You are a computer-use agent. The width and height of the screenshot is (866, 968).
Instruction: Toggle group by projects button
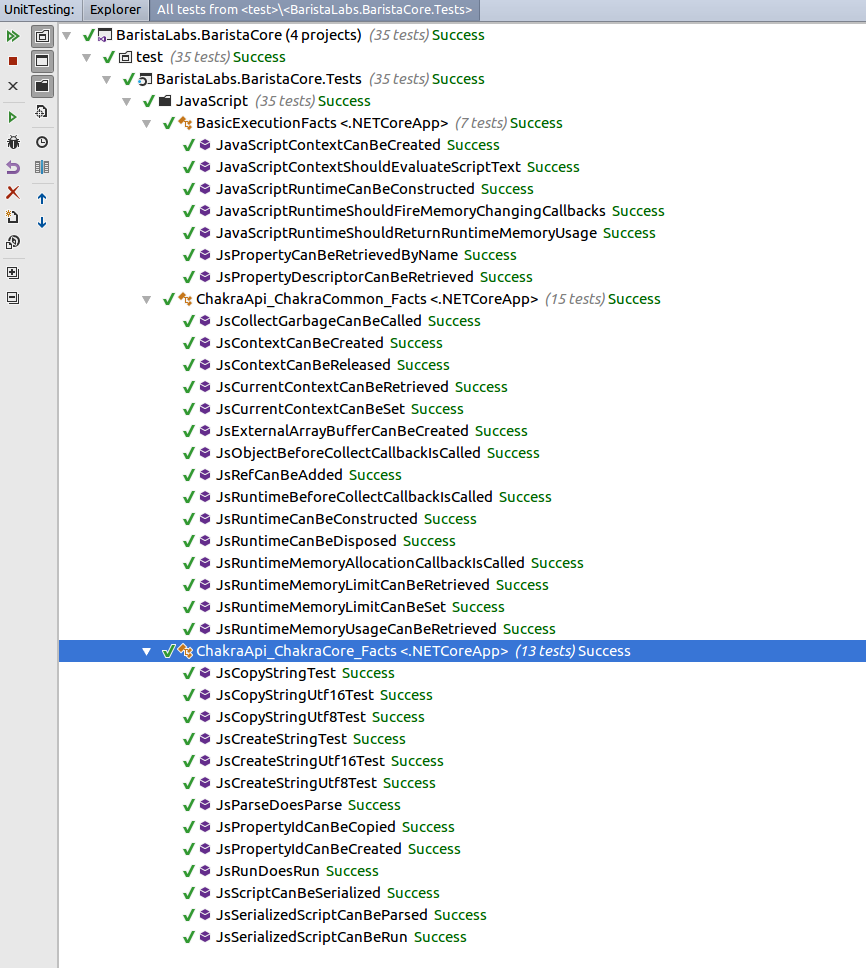(42, 36)
